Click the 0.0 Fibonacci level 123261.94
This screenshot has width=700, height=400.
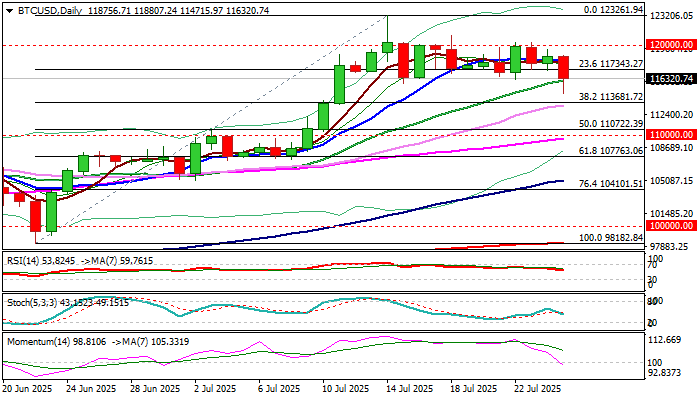614,9
